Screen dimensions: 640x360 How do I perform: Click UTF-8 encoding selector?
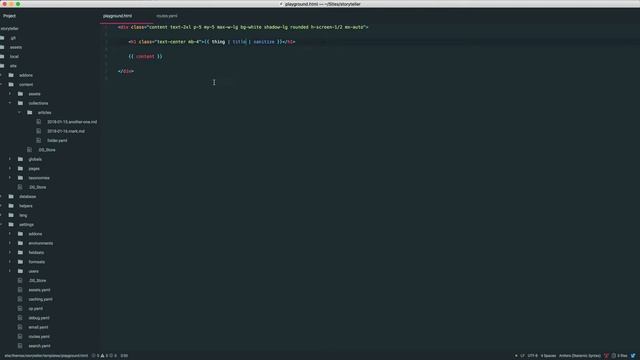pos(533,356)
